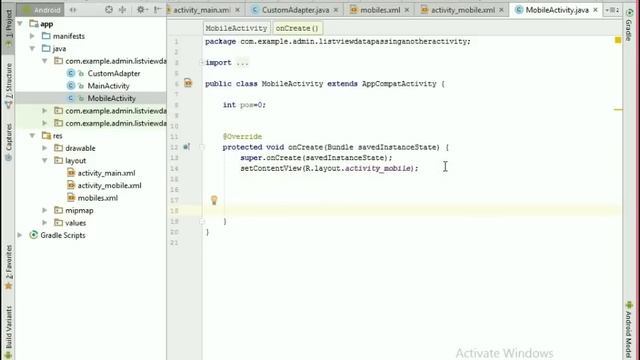
Task: Expand the drawable folder
Action: point(44,148)
